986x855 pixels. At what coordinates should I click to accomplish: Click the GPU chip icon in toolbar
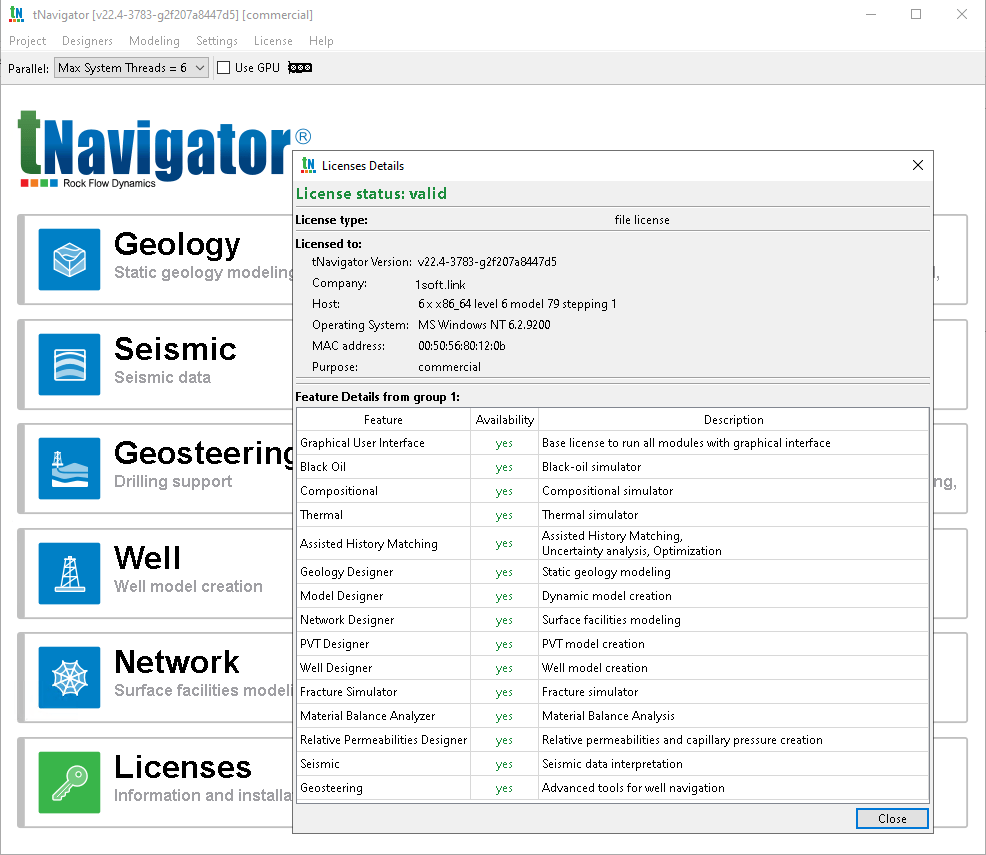300,68
